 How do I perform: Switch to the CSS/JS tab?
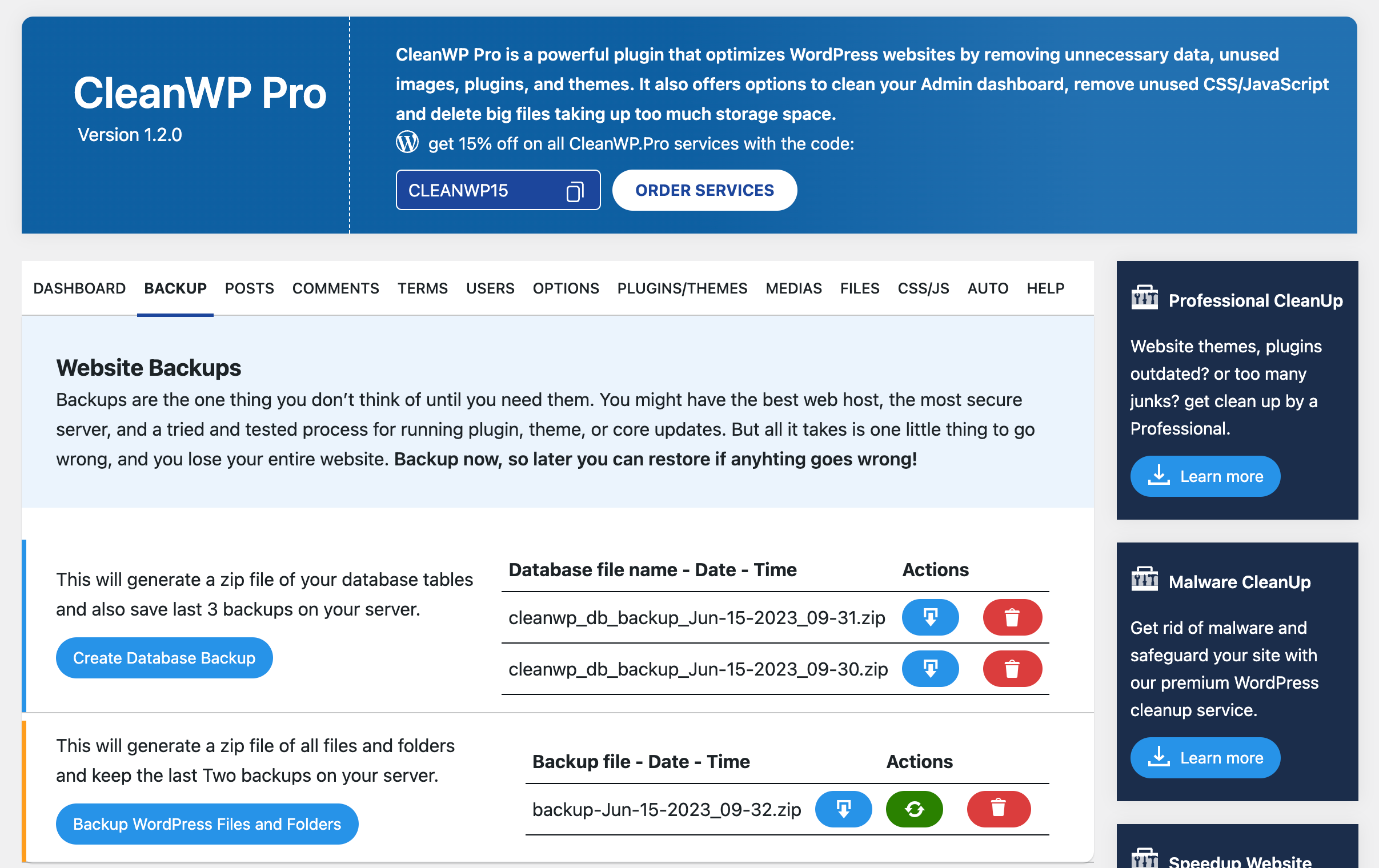[923, 288]
